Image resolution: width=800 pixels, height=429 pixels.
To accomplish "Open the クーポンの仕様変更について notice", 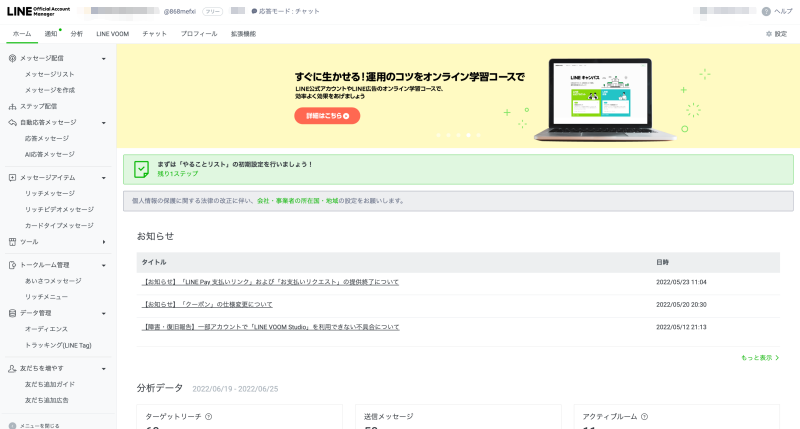I will (208, 304).
